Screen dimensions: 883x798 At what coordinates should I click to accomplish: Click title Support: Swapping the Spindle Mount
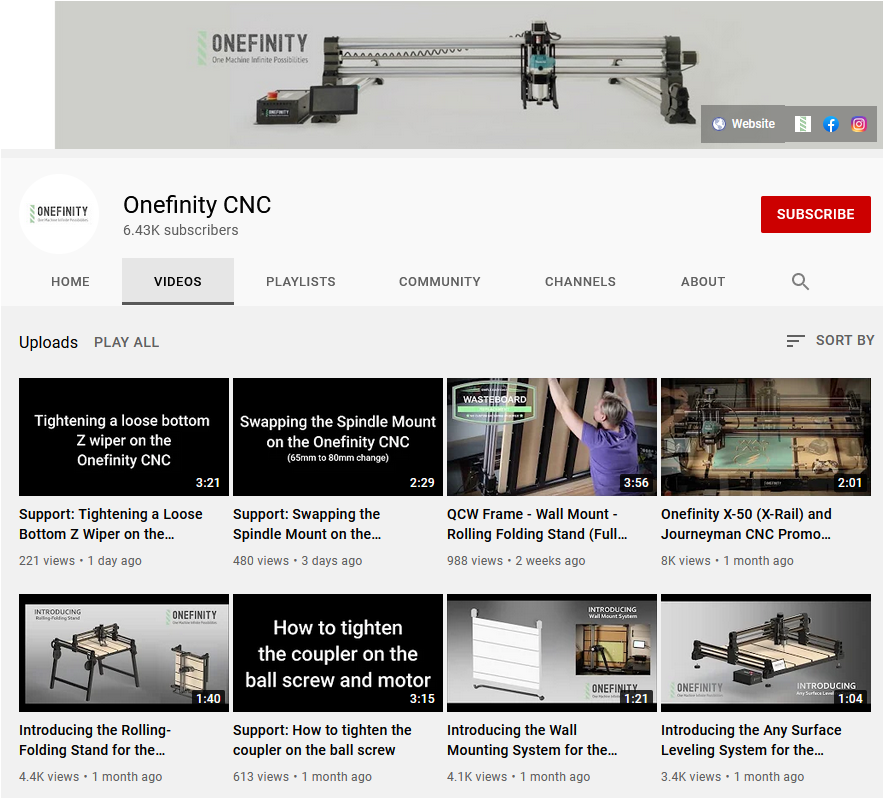[307, 524]
